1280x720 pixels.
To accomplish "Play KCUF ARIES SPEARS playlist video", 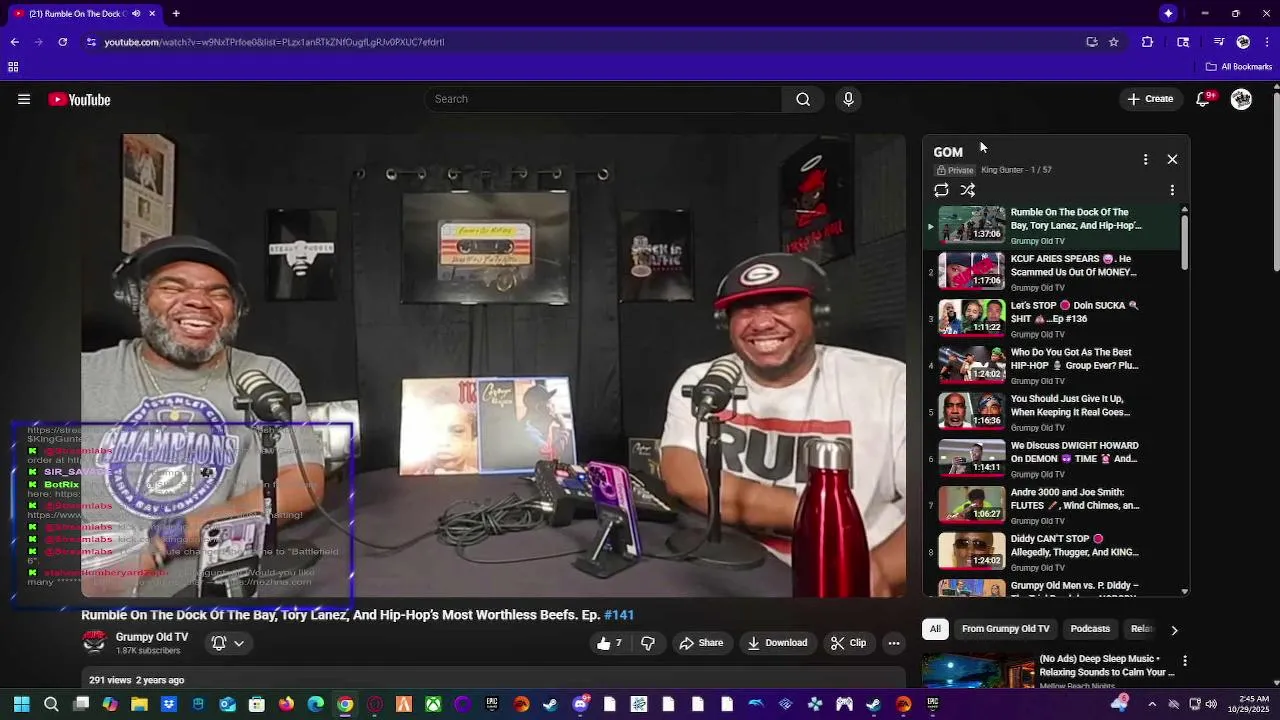I will pyautogui.click(x=1050, y=271).
